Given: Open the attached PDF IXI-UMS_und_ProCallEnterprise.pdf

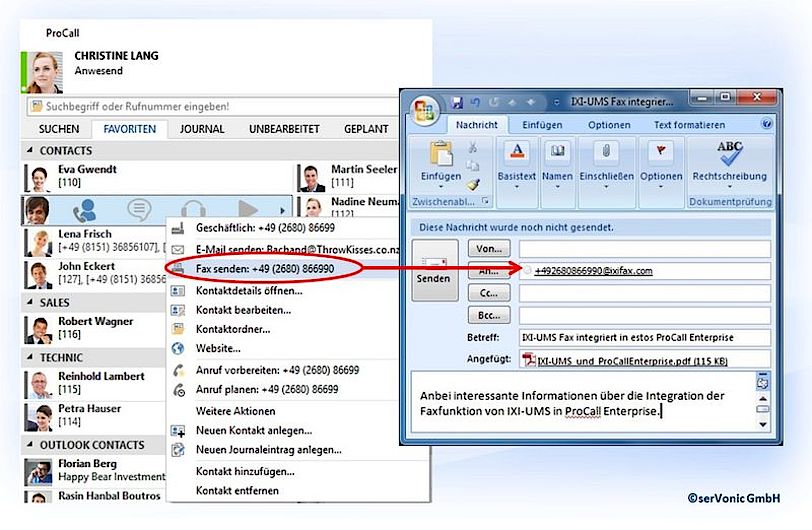Looking at the screenshot, I should 632,361.
